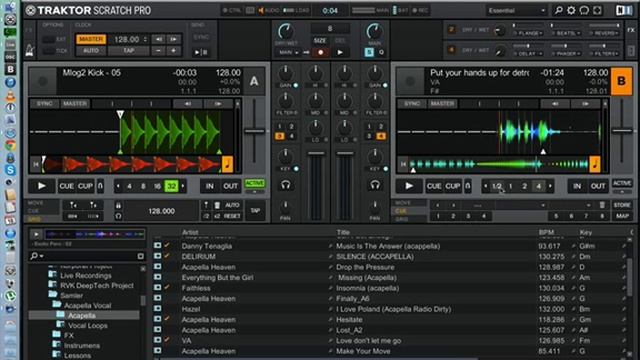Collapse Deck B advanced panel arrow under ACTIVE
The width and height of the screenshot is (640, 360).
point(622,192)
